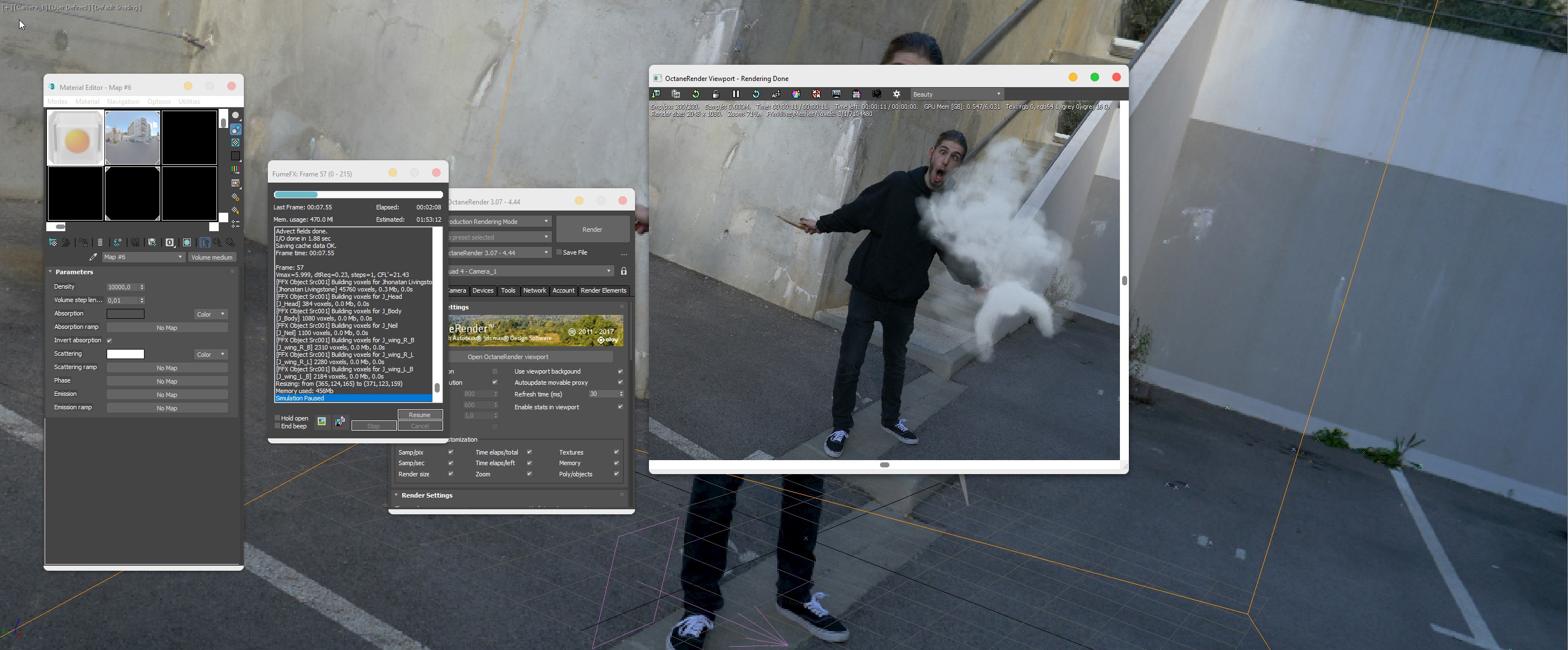1568x650 pixels.
Task: Click the white Scattering color swatch
Action: pyautogui.click(x=126, y=354)
